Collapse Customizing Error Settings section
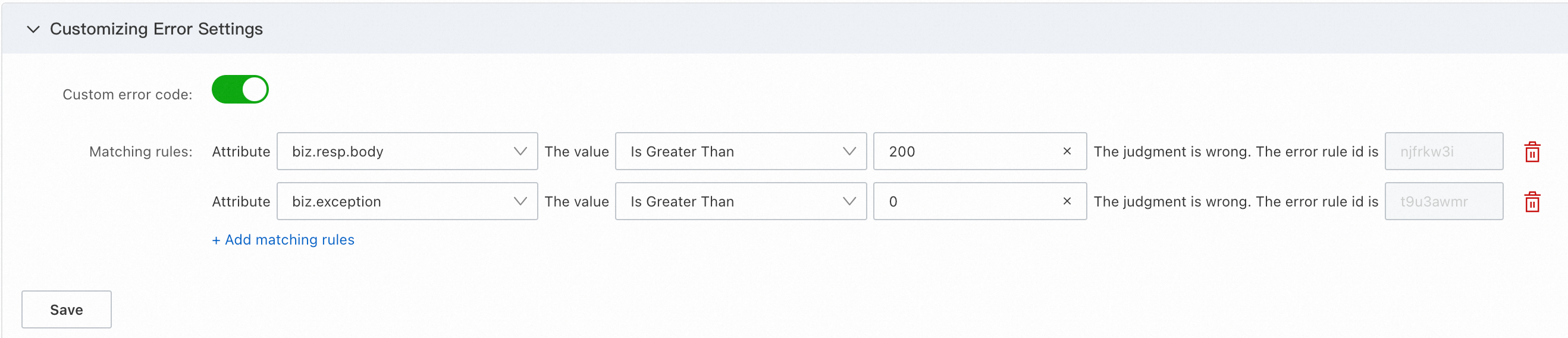The height and width of the screenshot is (338, 1568). (33, 29)
